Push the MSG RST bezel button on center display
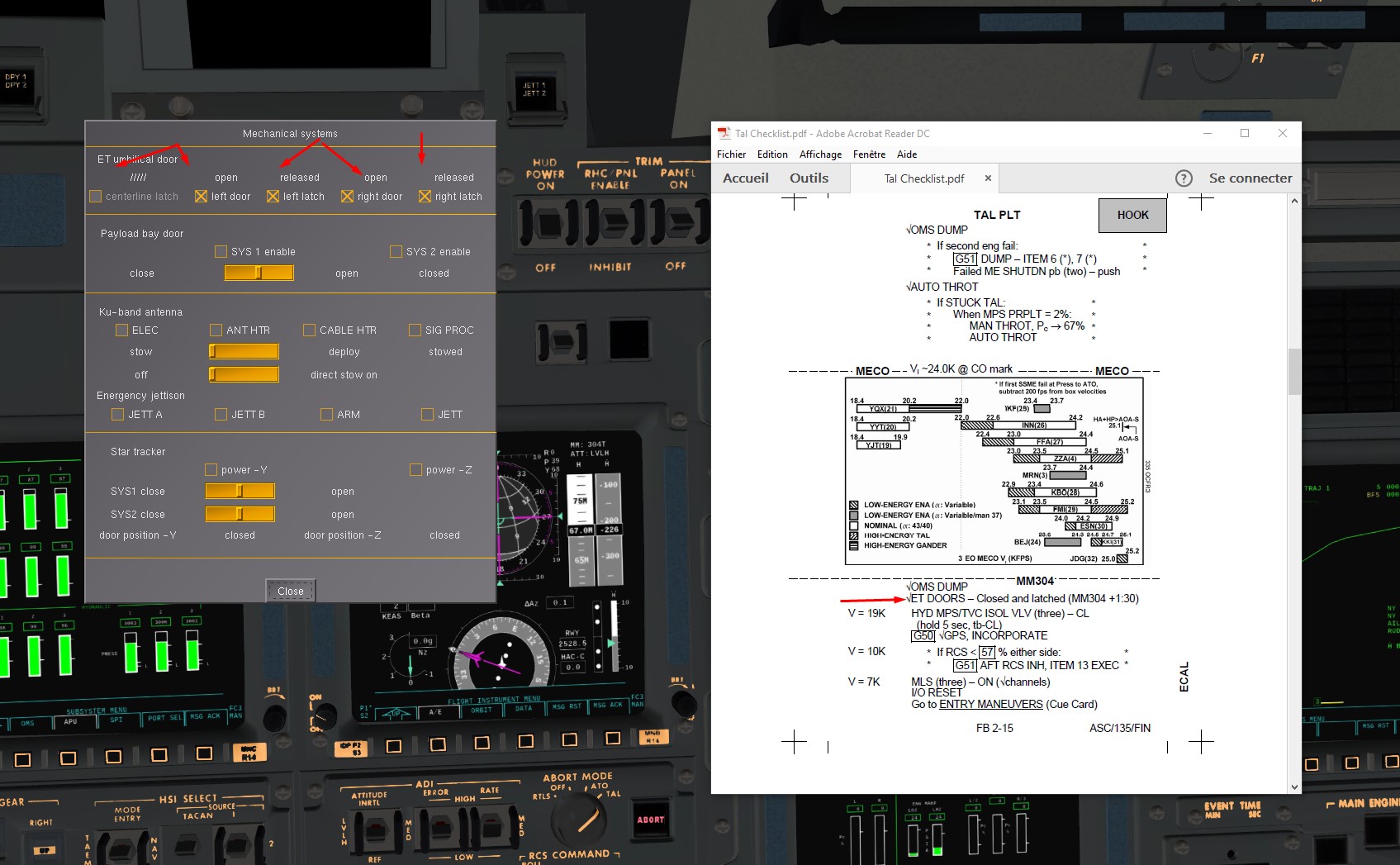The image size is (1400, 865). point(569,739)
